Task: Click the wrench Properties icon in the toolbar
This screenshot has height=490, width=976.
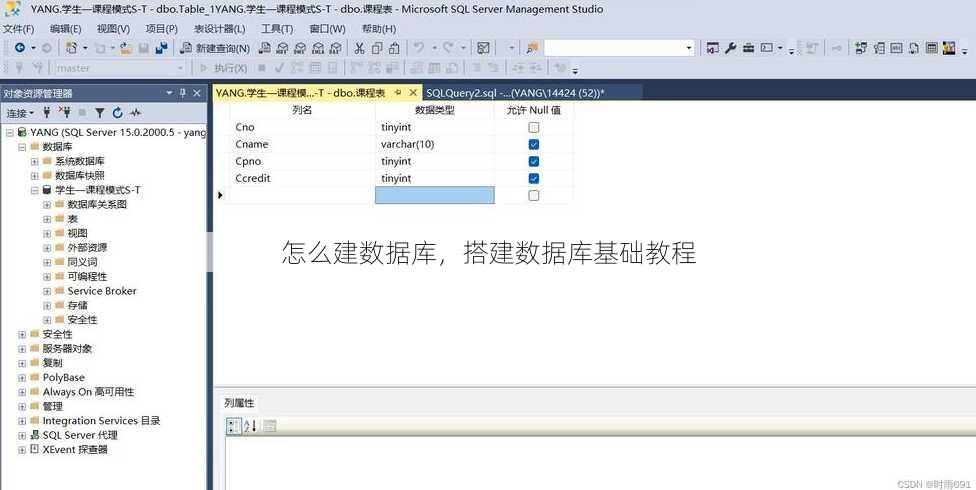Action: point(731,48)
